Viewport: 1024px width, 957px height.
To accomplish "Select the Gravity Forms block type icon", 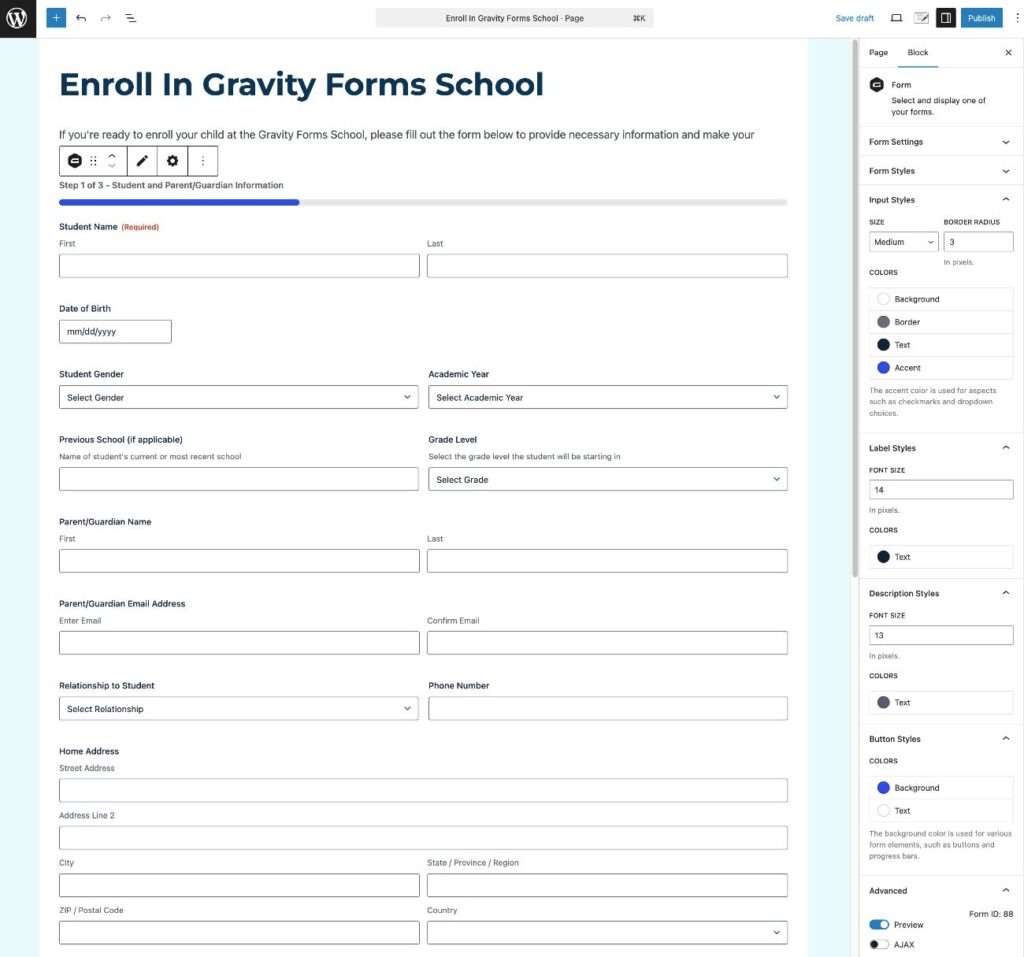I will tap(75, 161).
